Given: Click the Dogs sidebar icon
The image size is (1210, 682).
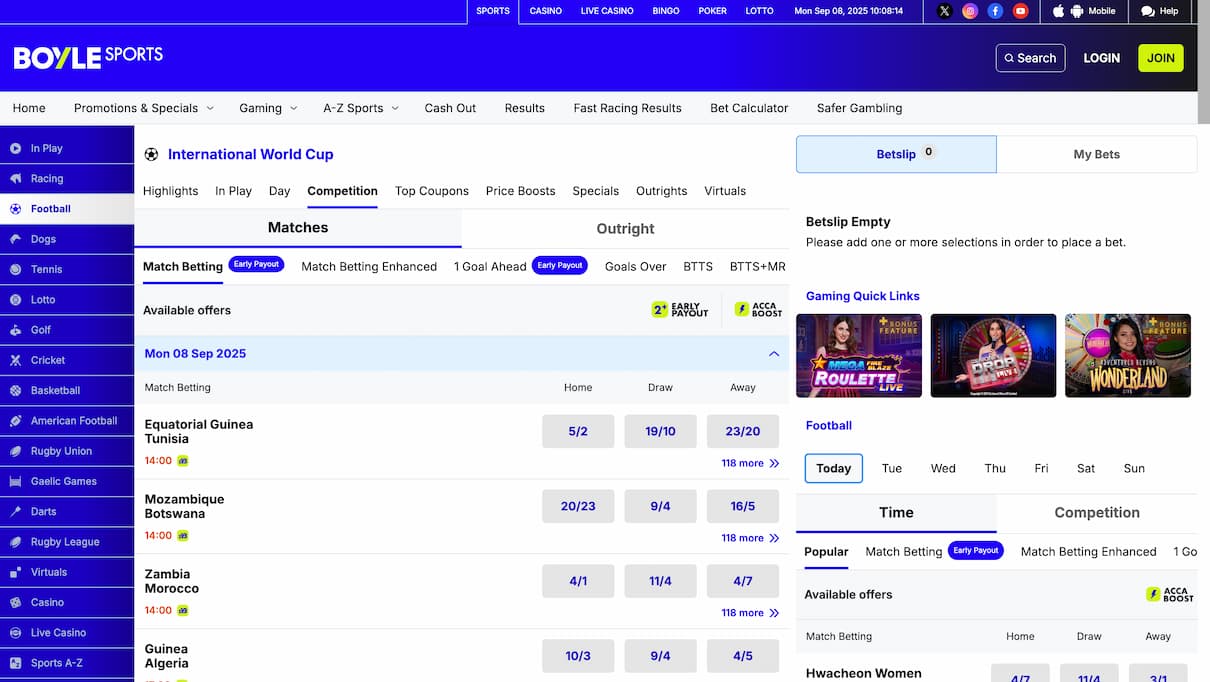Looking at the screenshot, I should click(x=15, y=239).
